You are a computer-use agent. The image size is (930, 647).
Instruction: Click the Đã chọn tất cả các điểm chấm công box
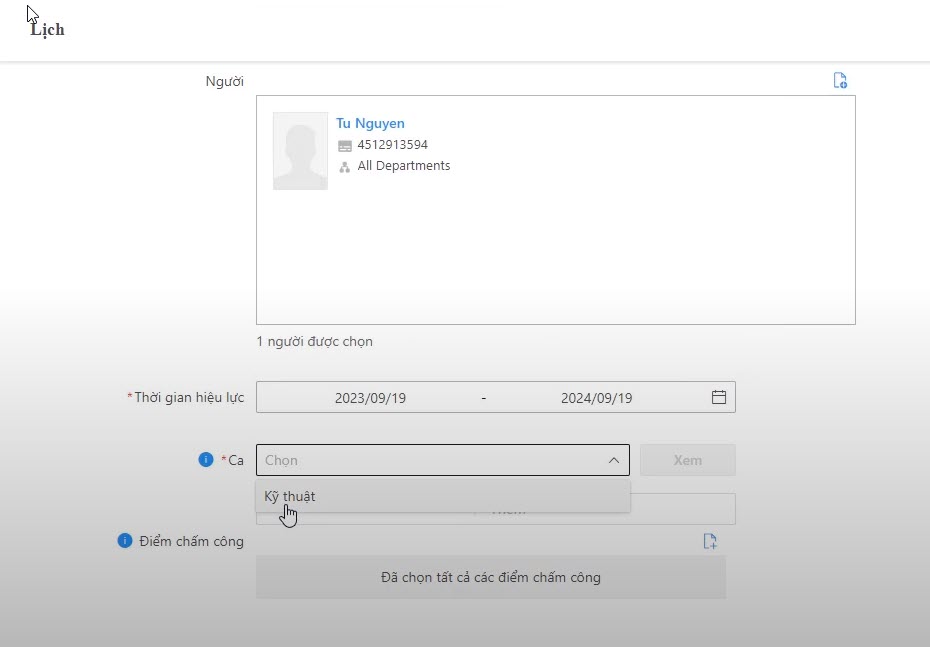click(490, 577)
